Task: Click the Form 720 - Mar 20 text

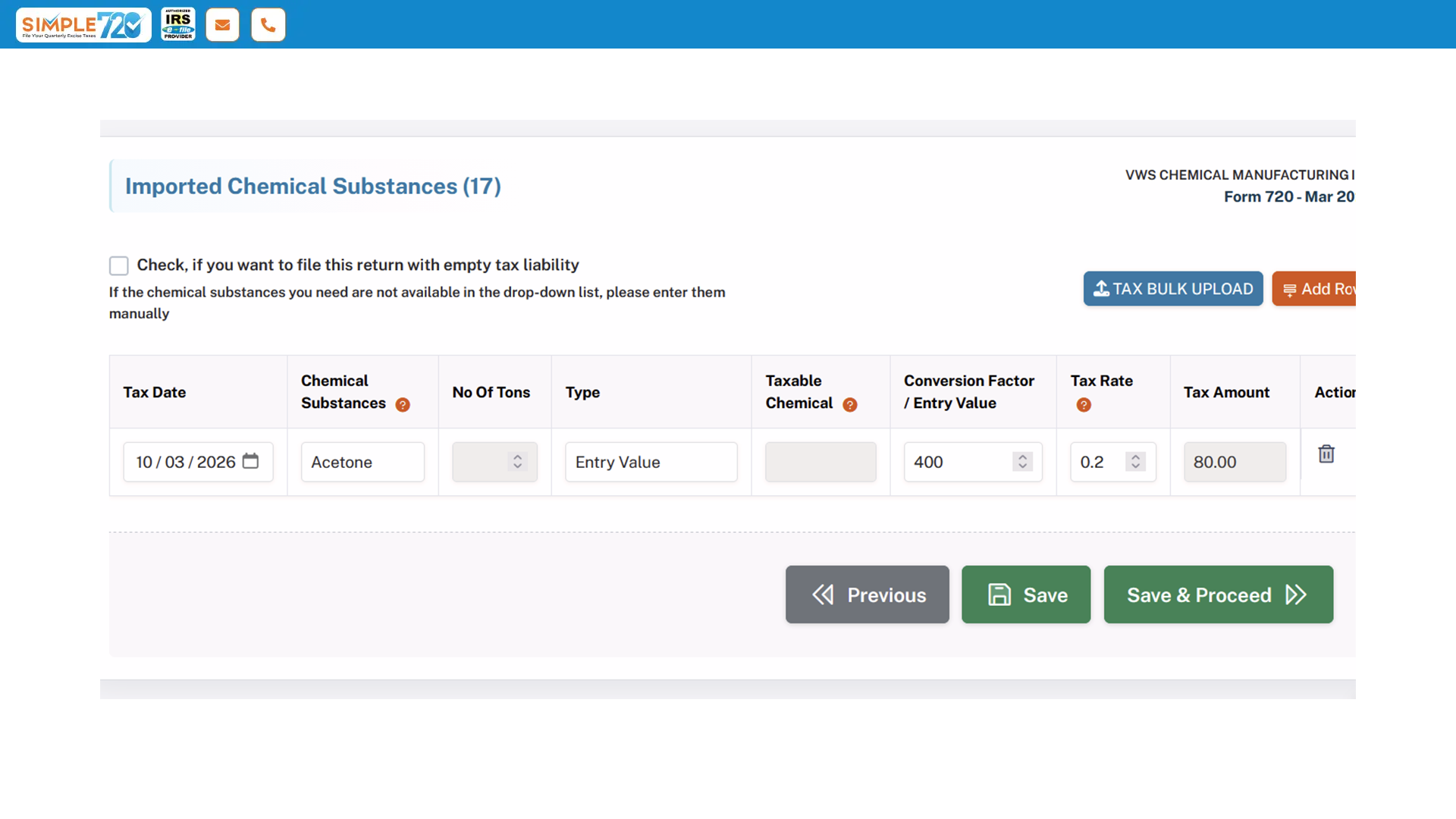Action: pyautogui.click(x=1289, y=196)
